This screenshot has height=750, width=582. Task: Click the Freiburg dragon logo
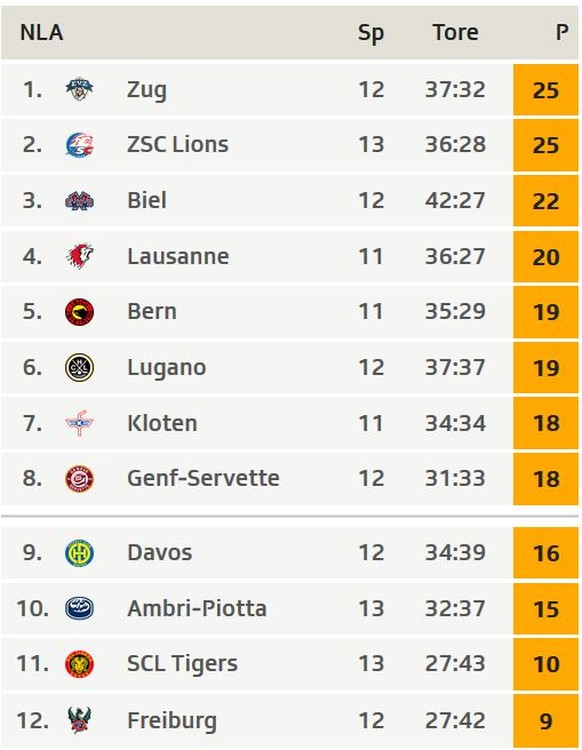(x=79, y=720)
